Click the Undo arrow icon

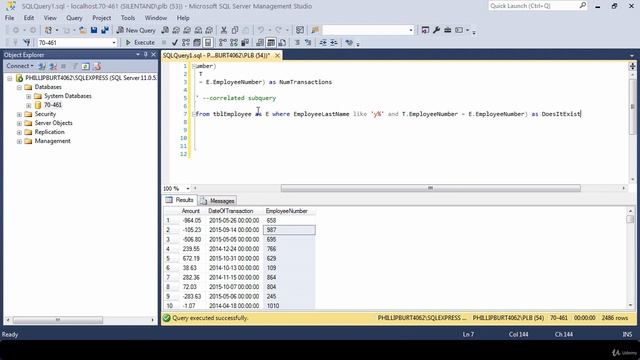click(x=260, y=30)
